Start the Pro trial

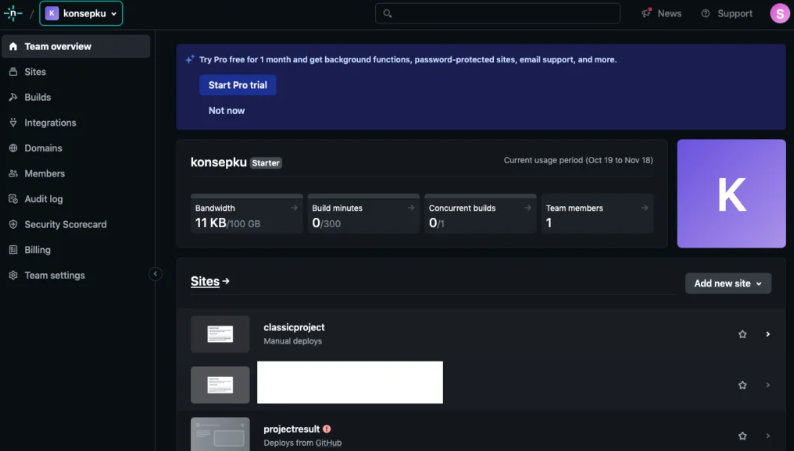click(x=237, y=85)
